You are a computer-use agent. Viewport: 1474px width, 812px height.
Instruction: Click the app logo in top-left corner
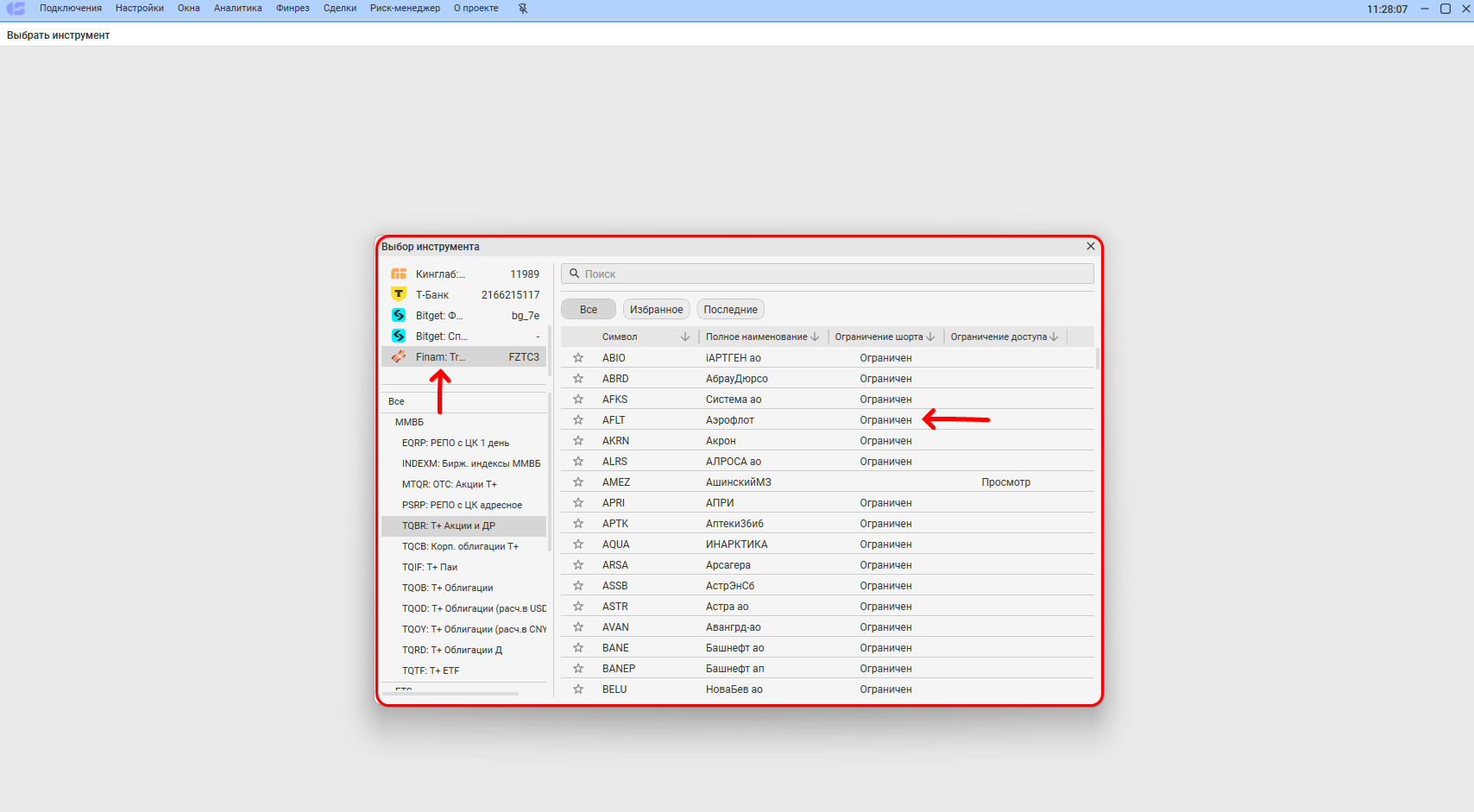tap(16, 9)
